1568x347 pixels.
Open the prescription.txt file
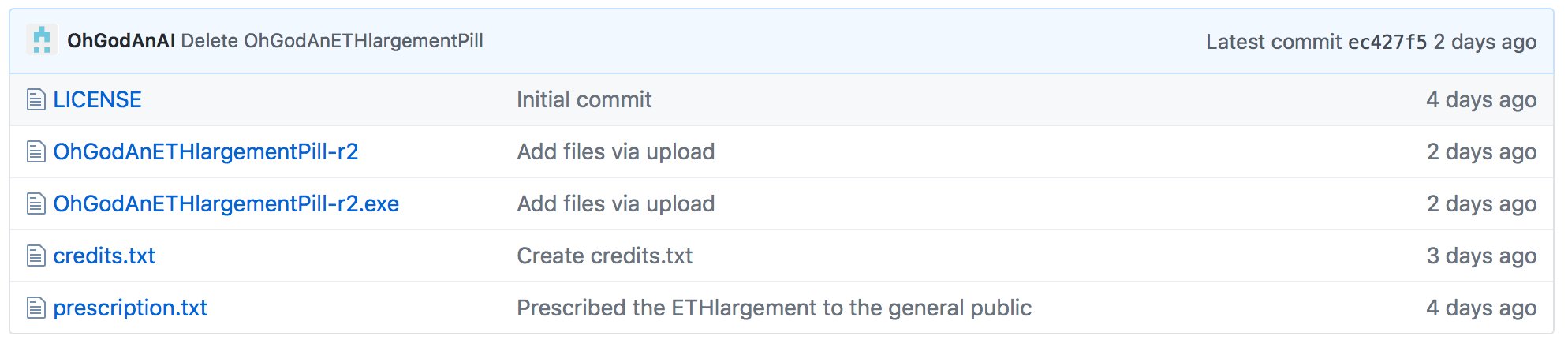click(130, 308)
